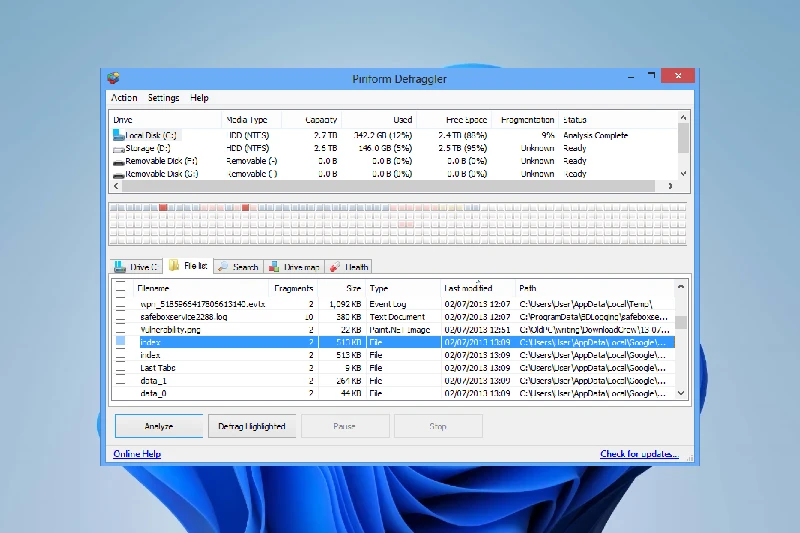Viewport: 800px width, 533px height.
Task: Click the Removable Disk (F:) drive icon
Action: click(118, 162)
